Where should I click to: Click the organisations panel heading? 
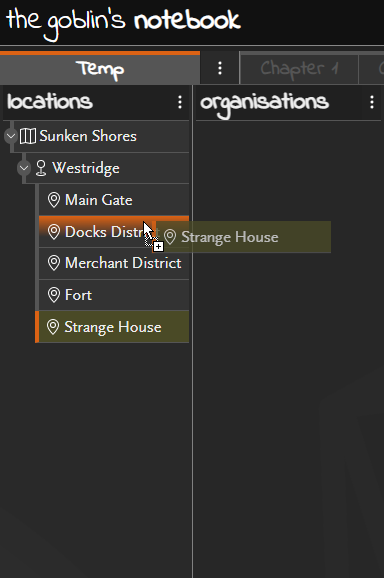[x=264, y=103]
